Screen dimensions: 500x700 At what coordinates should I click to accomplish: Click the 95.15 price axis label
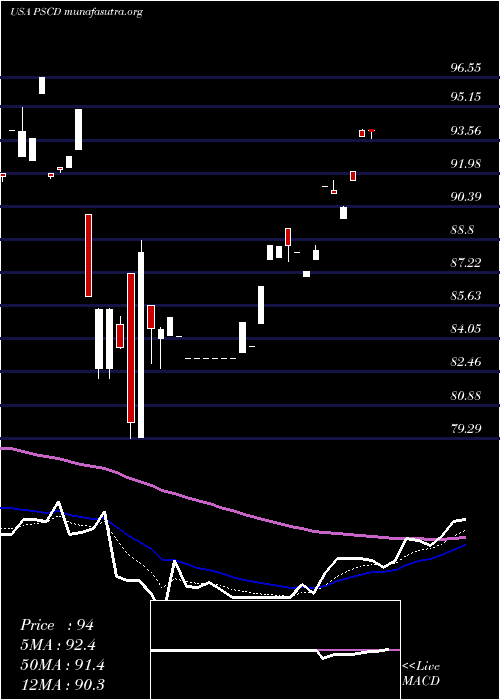click(x=465, y=96)
